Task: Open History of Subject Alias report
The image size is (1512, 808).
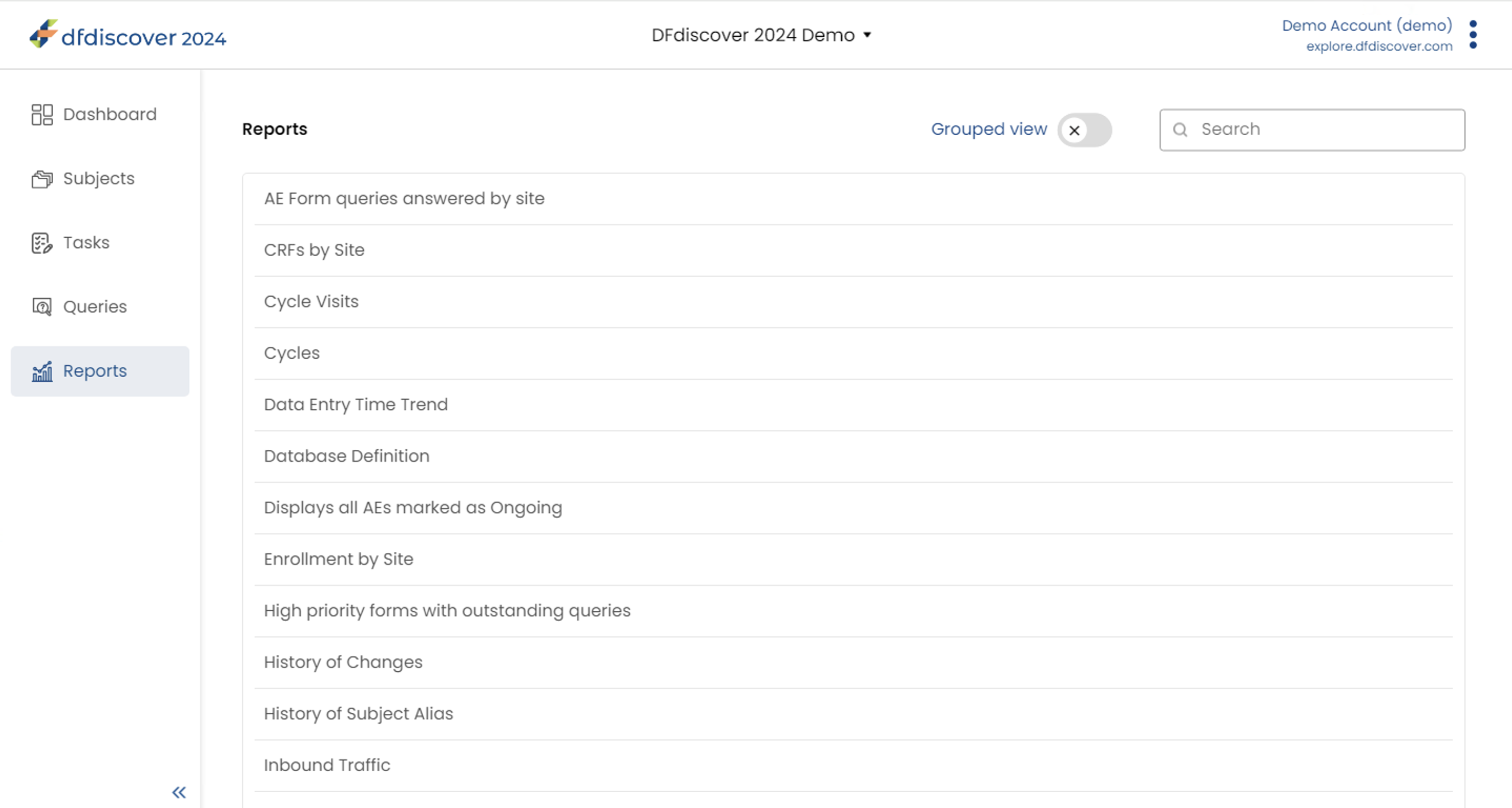Action: point(853,714)
